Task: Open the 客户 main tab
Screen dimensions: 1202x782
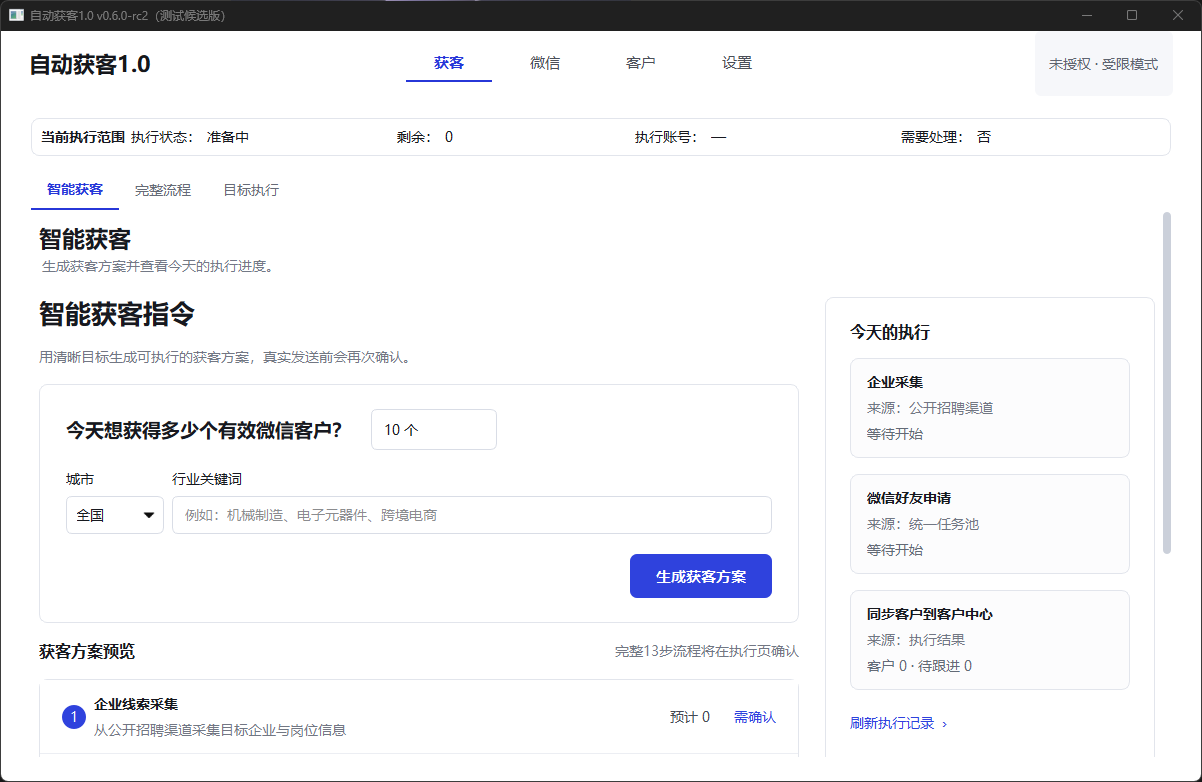Action: tap(641, 63)
